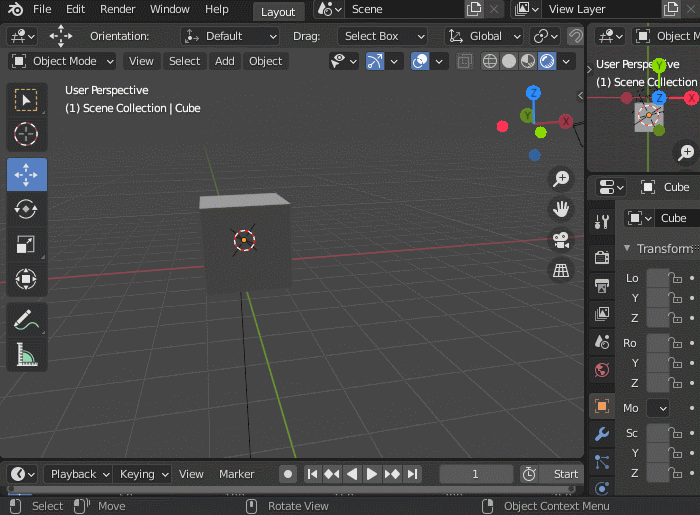Open Orientation Default dropdown
The width and height of the screenshot is (700, 515).
tap(230, 36)
